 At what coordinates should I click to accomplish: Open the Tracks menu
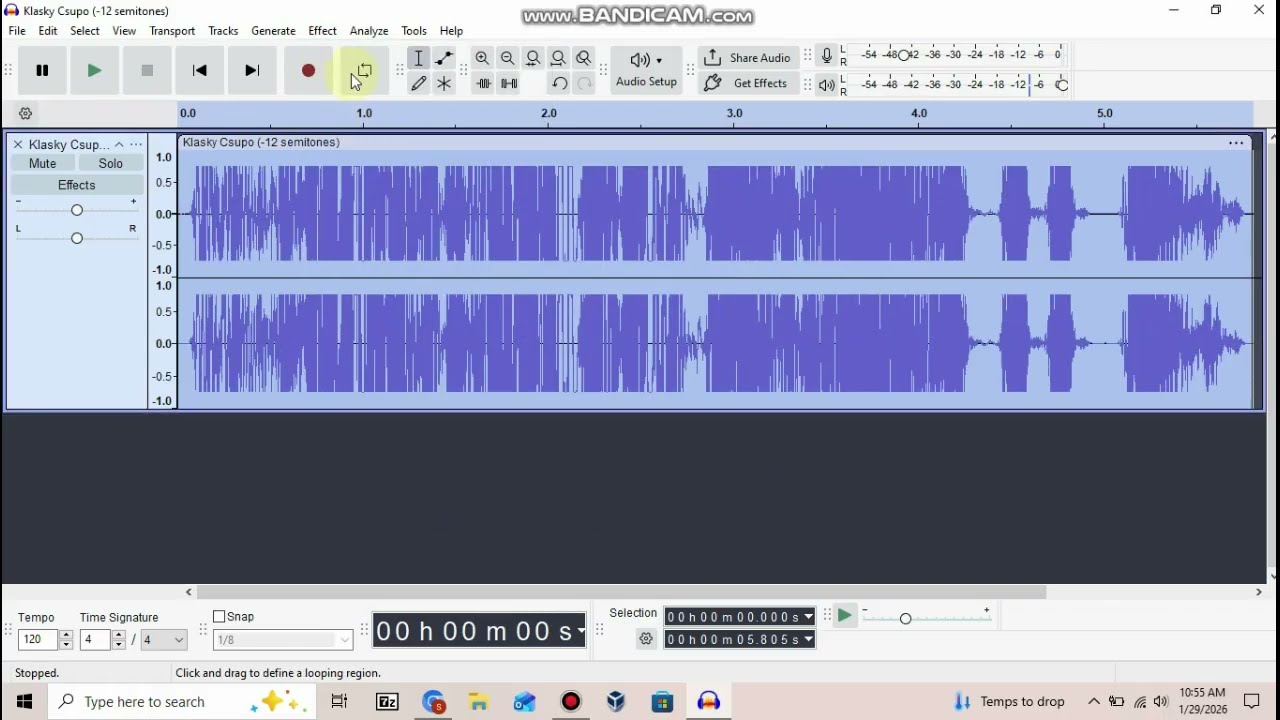[223, 31]
